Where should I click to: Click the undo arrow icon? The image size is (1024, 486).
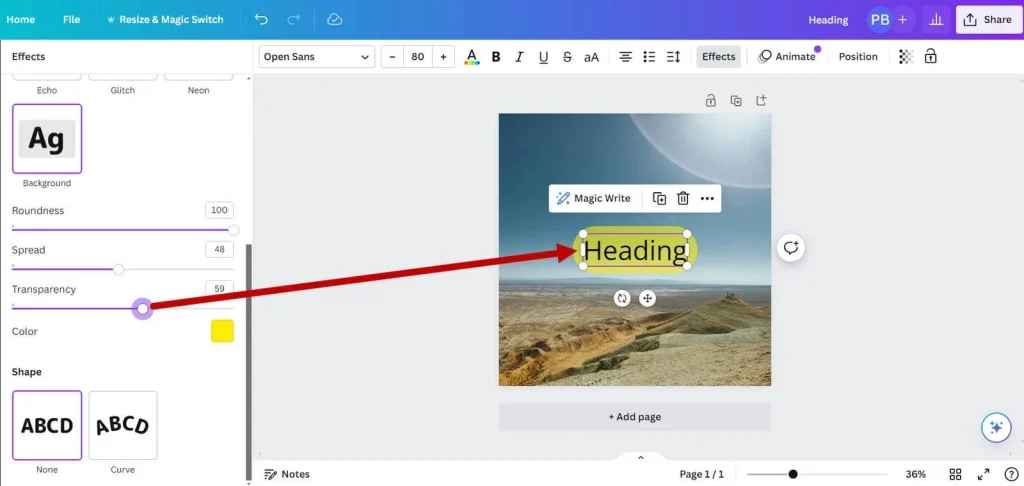pos(261,19)
